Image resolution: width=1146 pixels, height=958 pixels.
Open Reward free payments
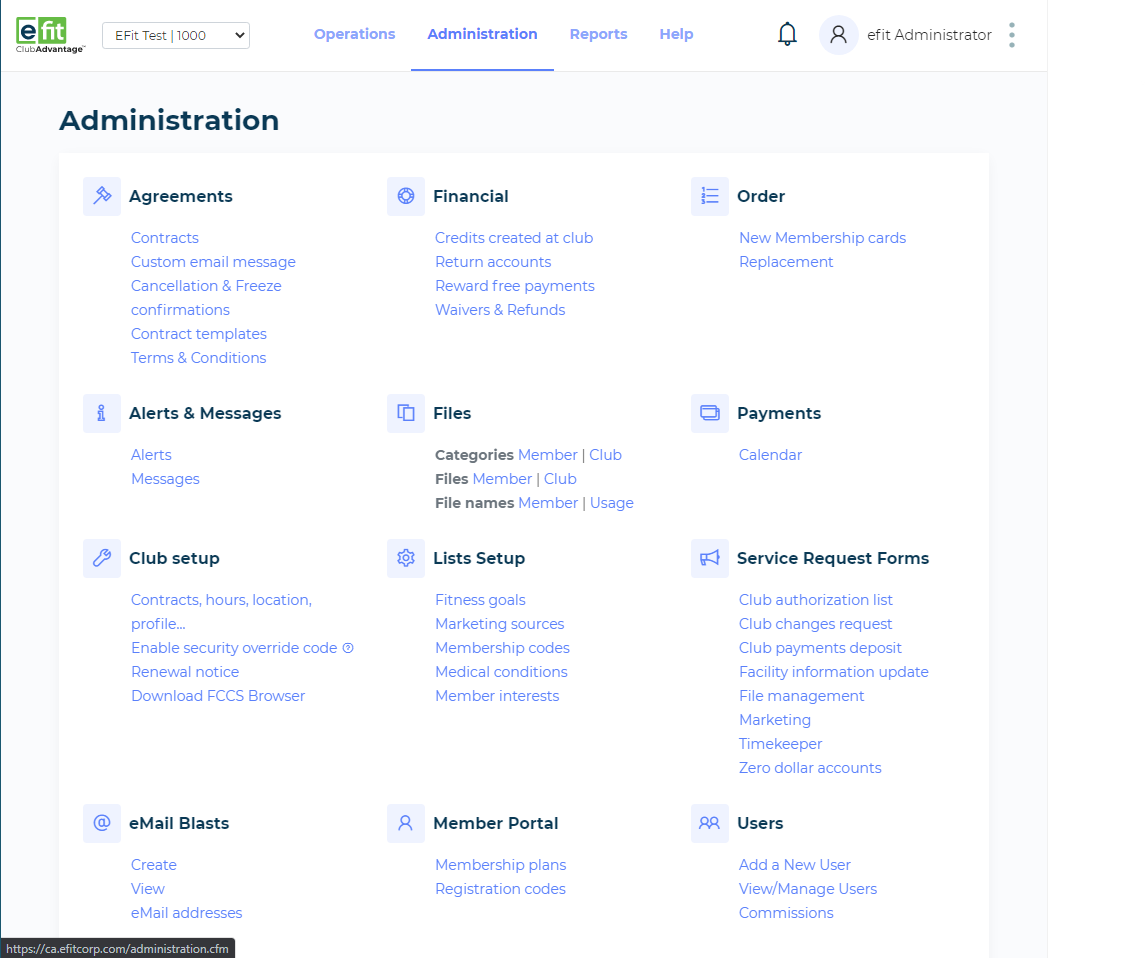tap(515, 286)
